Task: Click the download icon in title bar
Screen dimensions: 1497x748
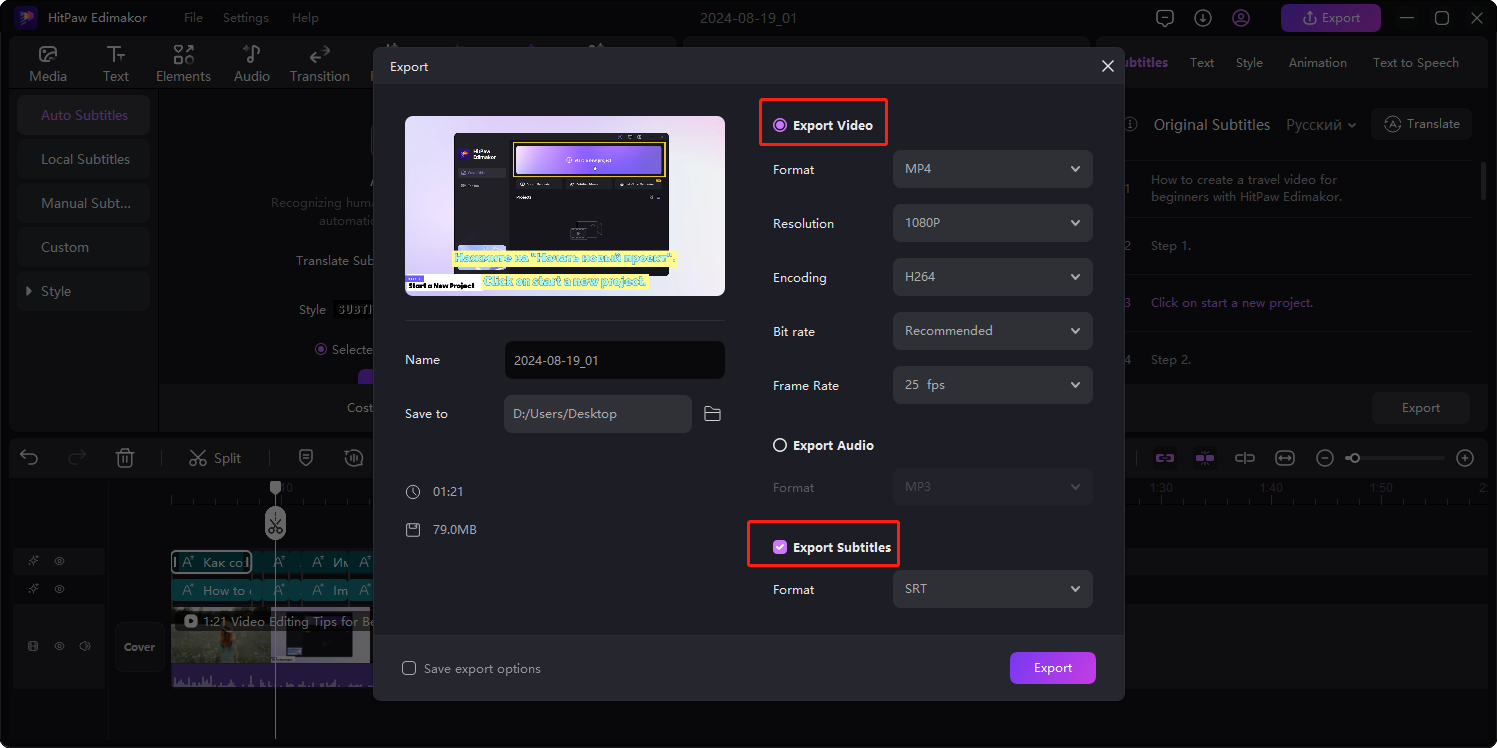Action: pos(1203,18)
